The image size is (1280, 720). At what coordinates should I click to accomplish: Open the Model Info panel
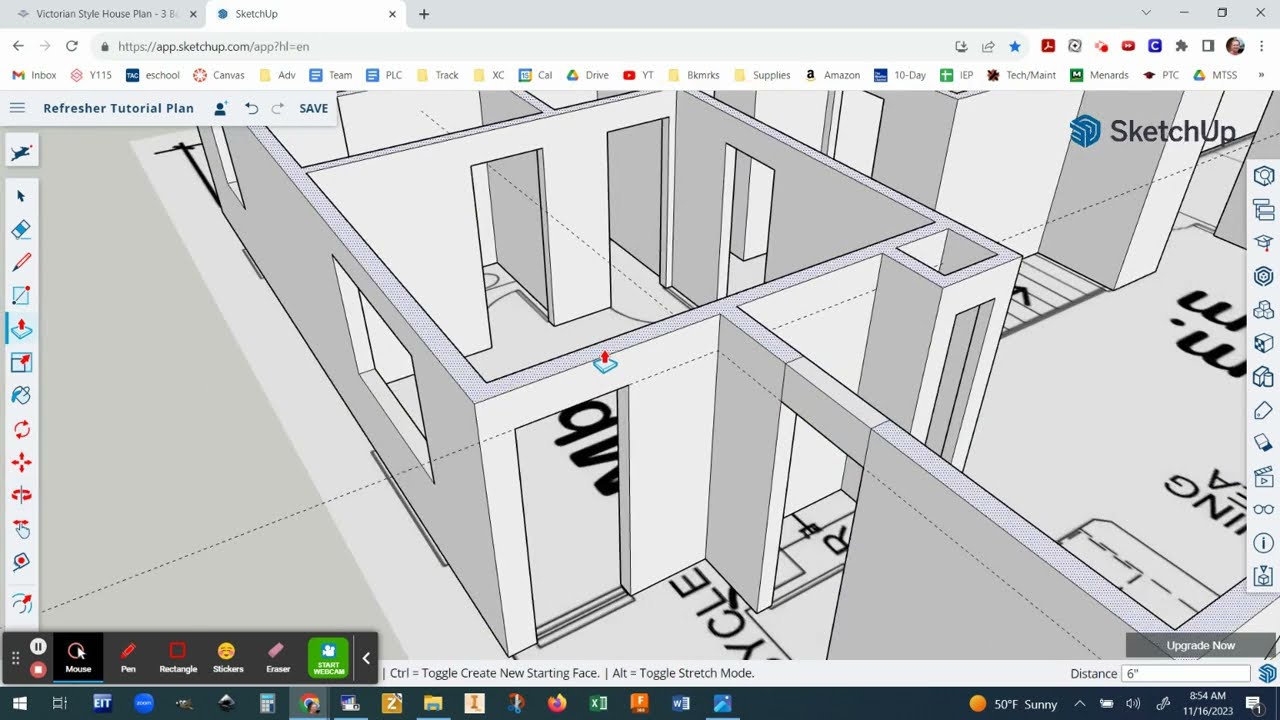click(x=1263, y=543)
